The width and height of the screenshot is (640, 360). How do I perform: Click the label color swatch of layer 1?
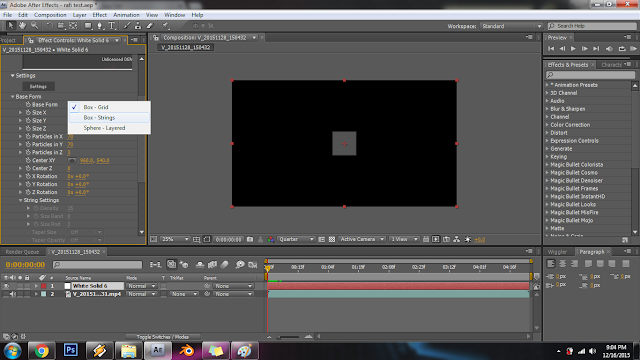tap(44, 286)
